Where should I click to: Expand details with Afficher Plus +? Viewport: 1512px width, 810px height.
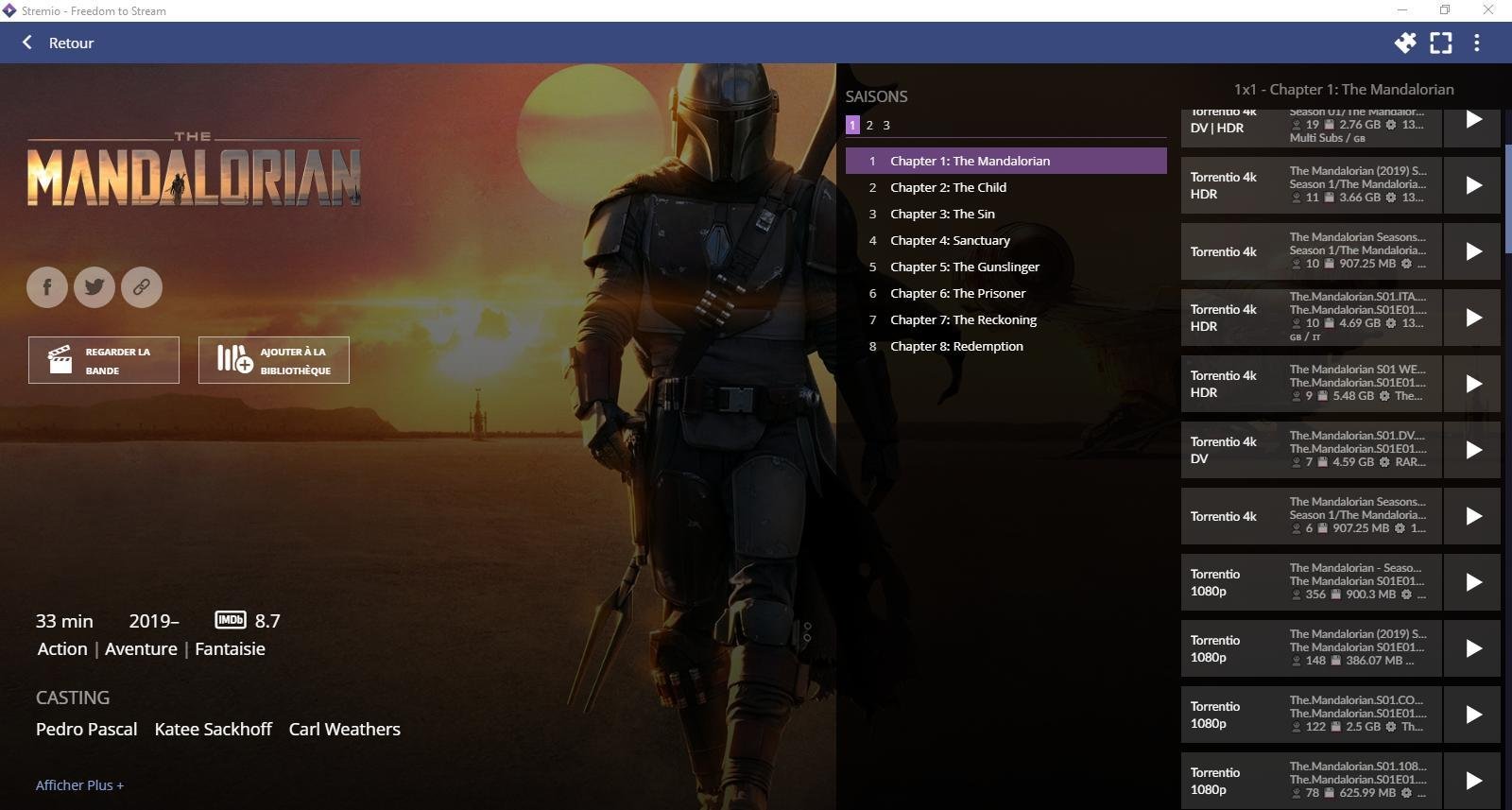(x=79, y=785)
